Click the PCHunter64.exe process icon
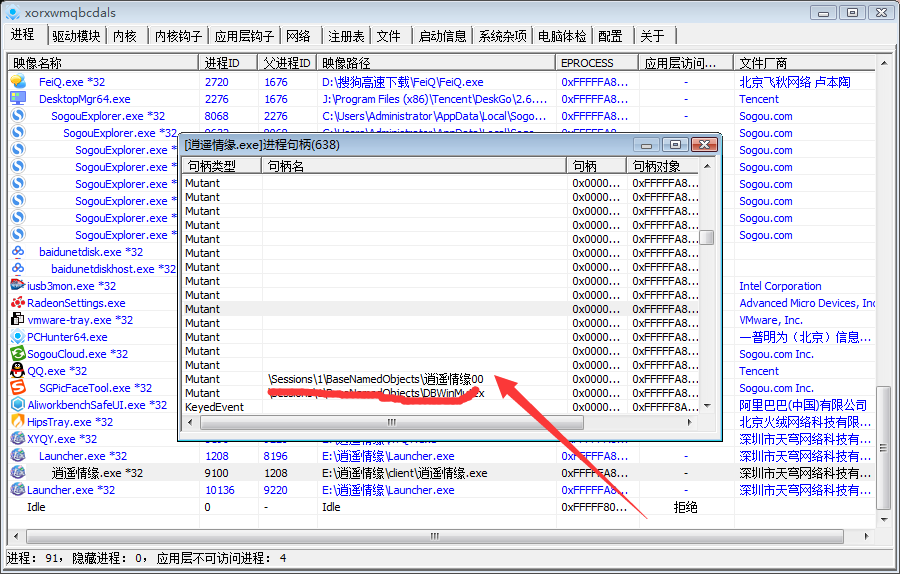The image size is (900, 574). (x=18, y=336)
